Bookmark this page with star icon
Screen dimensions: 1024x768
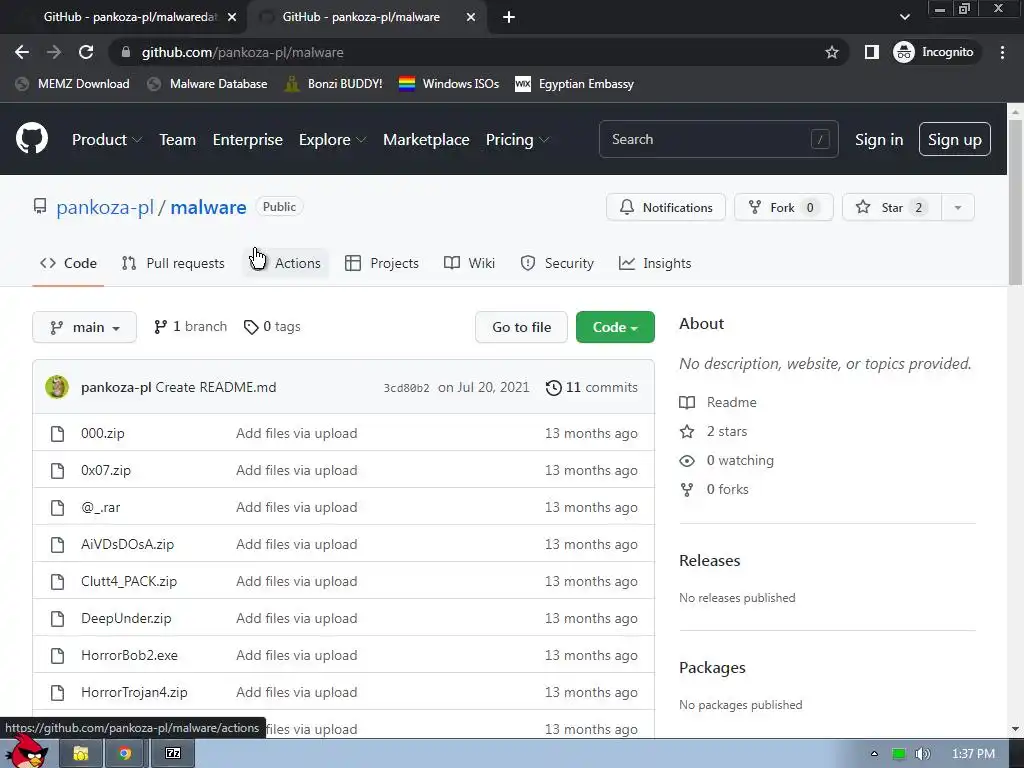tap(831, 52)
